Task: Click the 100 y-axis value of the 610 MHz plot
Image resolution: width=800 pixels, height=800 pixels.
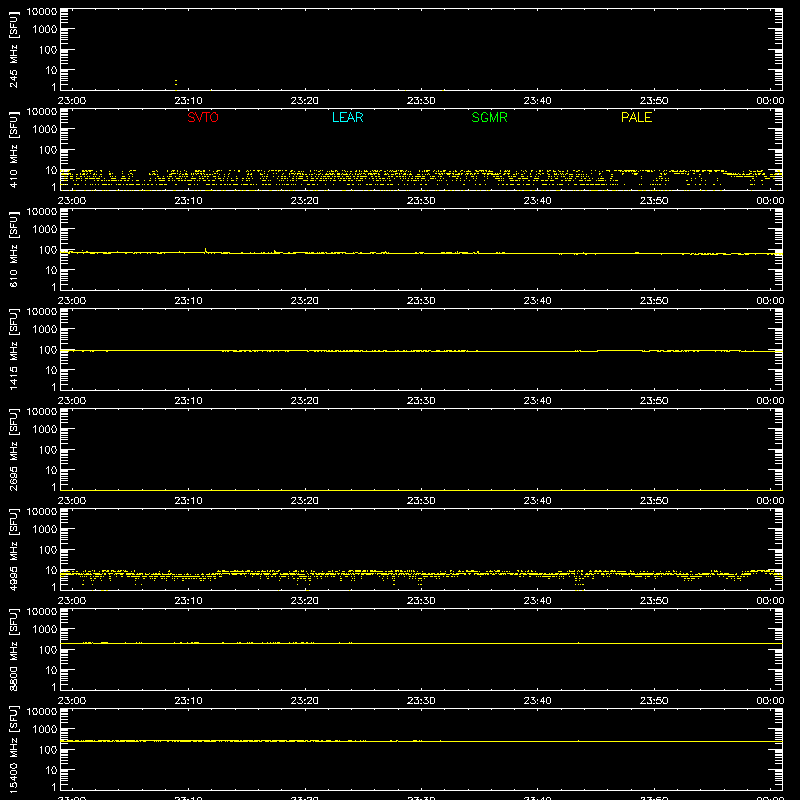Action: coord(48,250)
